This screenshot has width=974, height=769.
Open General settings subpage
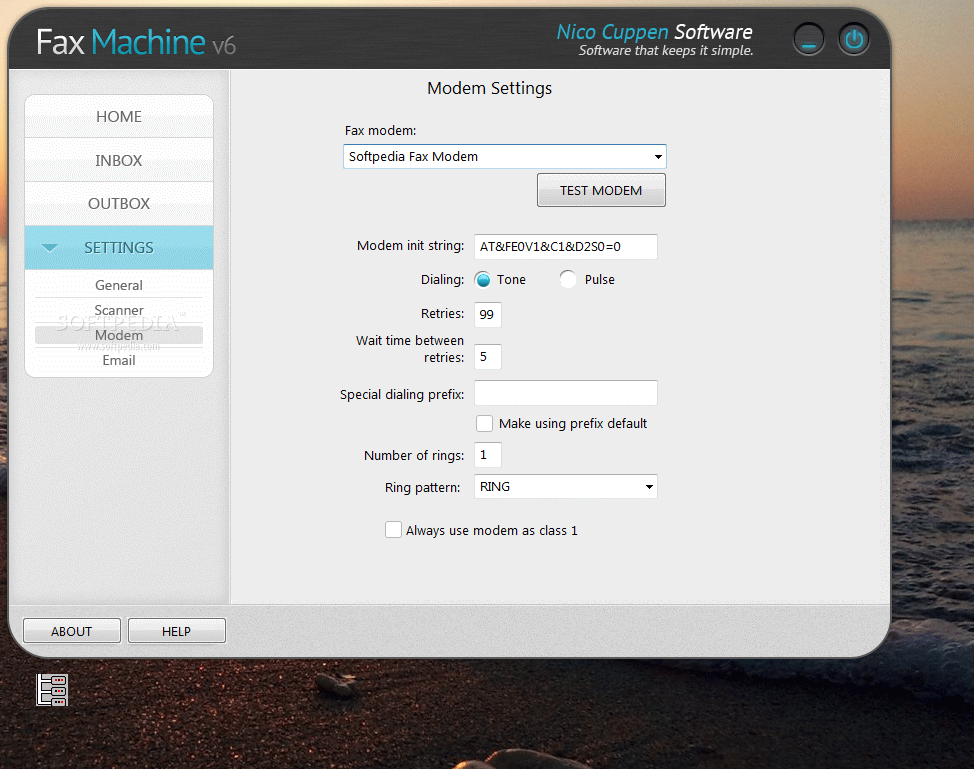coord(119,285)
